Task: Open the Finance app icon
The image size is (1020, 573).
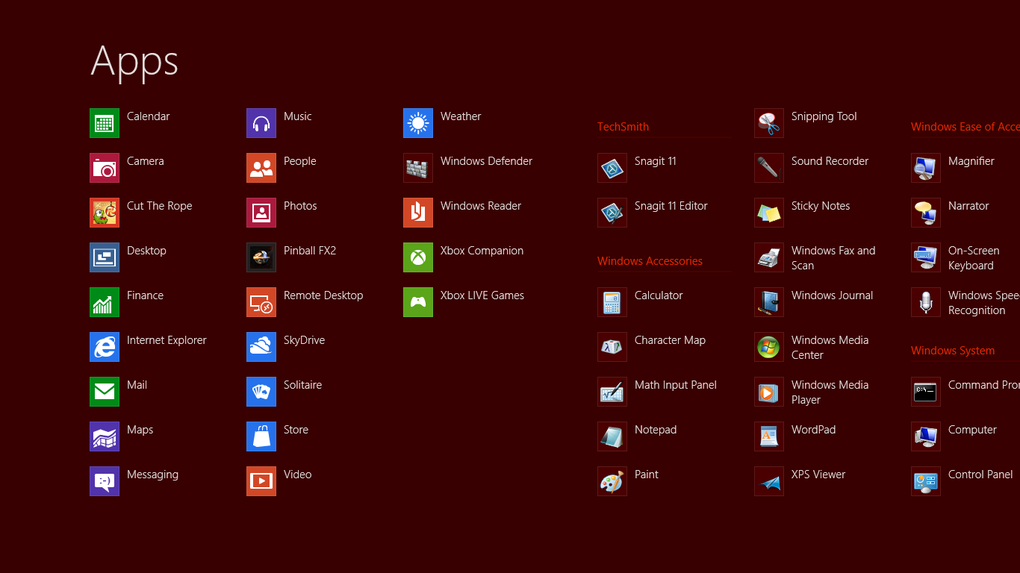Action: point(104,302)
